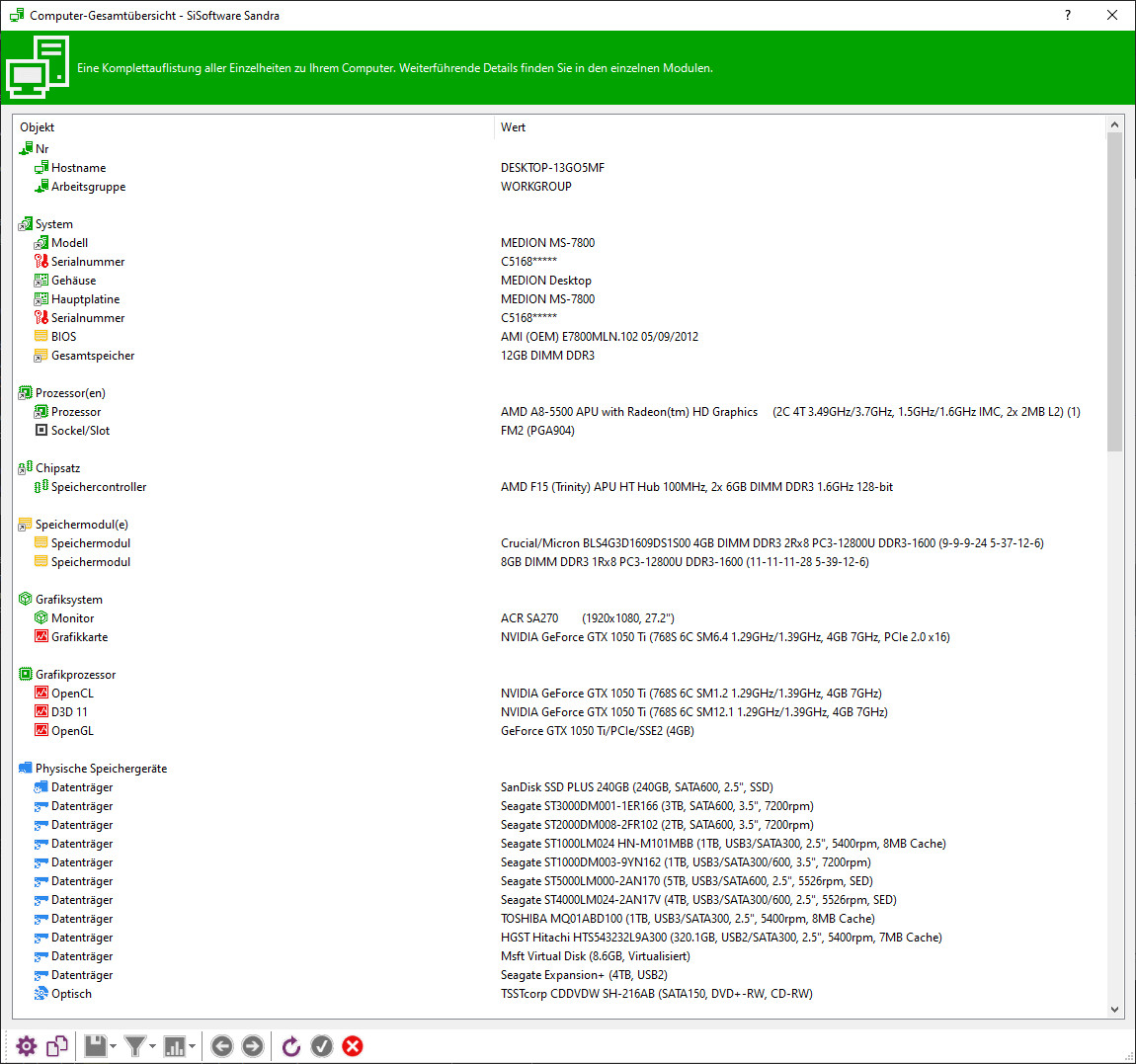
Task: Click the Grafikkarte row icon
Action: coord(41,637)
